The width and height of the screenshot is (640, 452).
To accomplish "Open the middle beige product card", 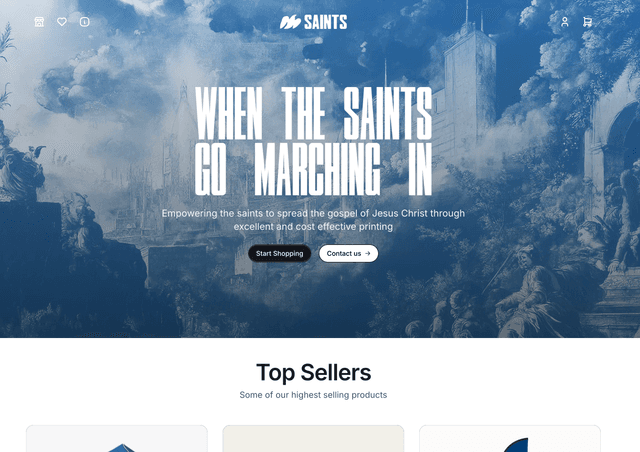I will [313, 439].
